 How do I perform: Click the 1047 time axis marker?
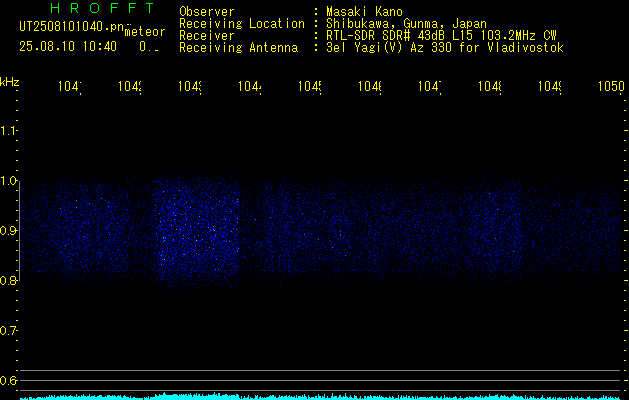click(430, 86)
